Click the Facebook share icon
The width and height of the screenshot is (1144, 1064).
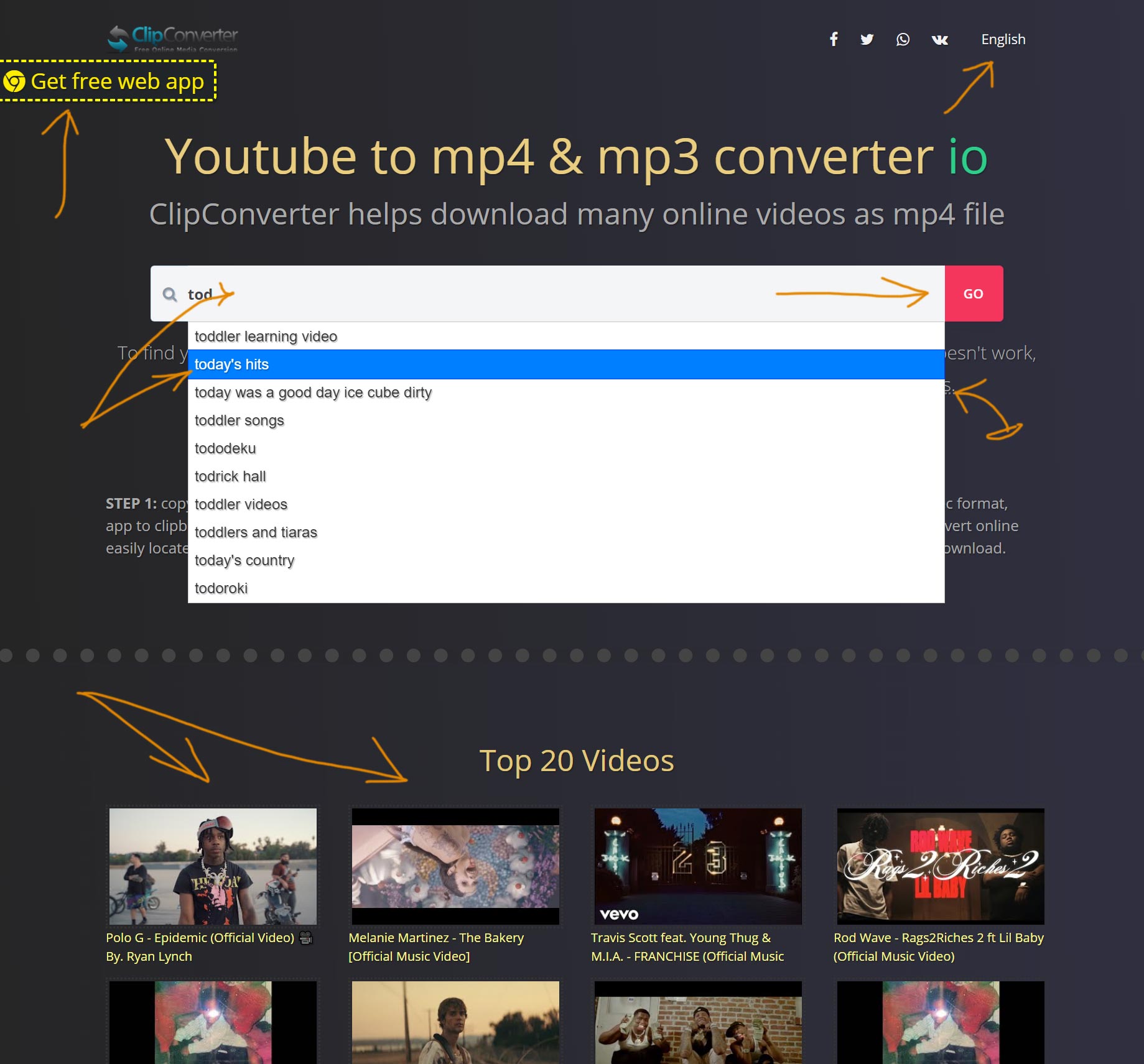(834, 39)
